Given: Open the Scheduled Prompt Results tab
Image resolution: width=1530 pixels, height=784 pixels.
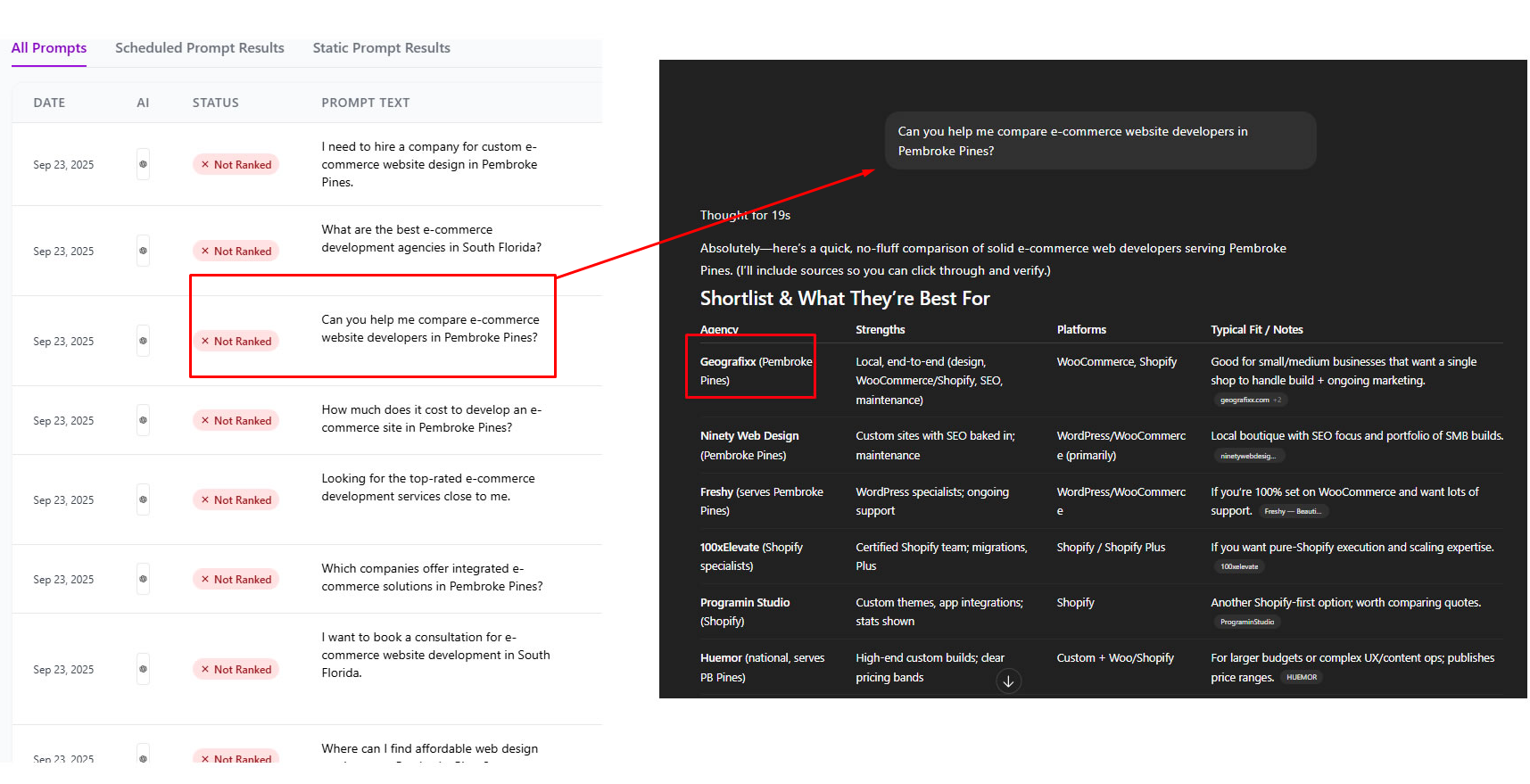Looking at the screenshot, I should 200,48.
